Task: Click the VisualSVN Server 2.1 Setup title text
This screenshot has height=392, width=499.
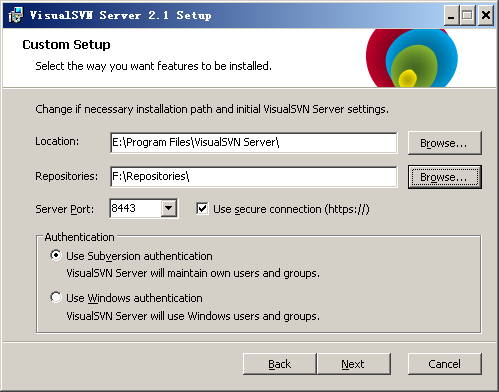Action: coord(120,15)
